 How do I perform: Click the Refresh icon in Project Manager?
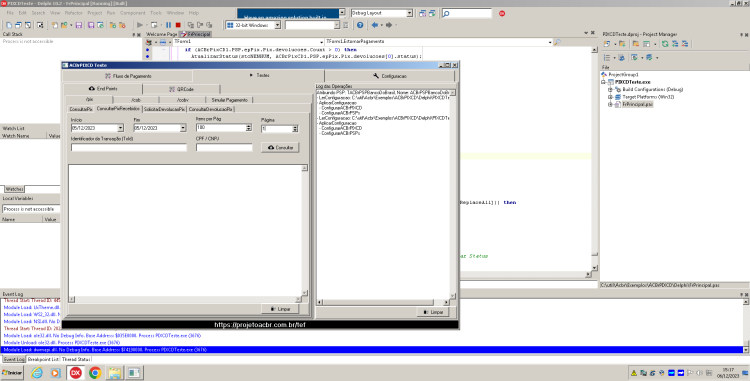pyautogui.click(x=665, y=44)
